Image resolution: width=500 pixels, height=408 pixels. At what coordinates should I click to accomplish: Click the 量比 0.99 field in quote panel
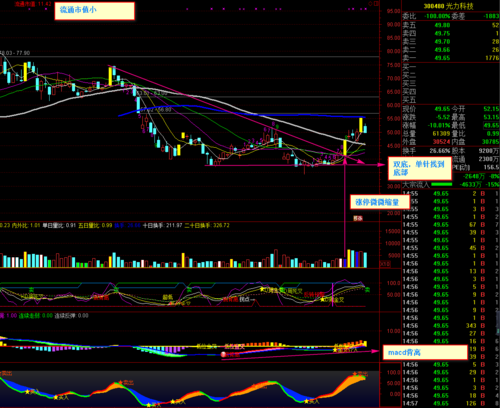pyautogui.click(x=475, y=134)
